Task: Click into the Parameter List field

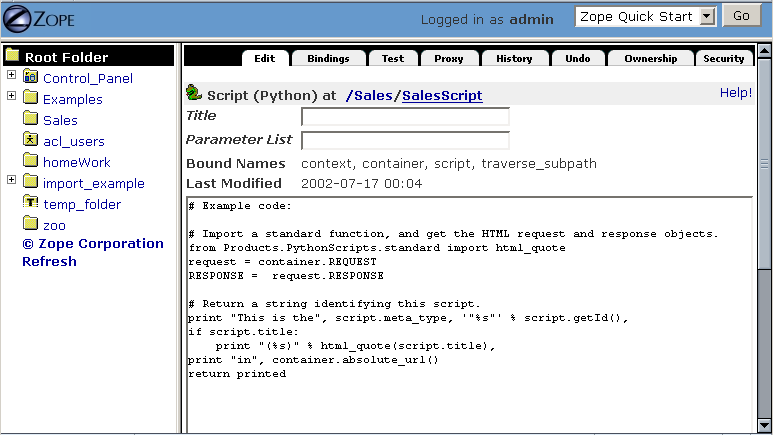Action: pos(405,141)
